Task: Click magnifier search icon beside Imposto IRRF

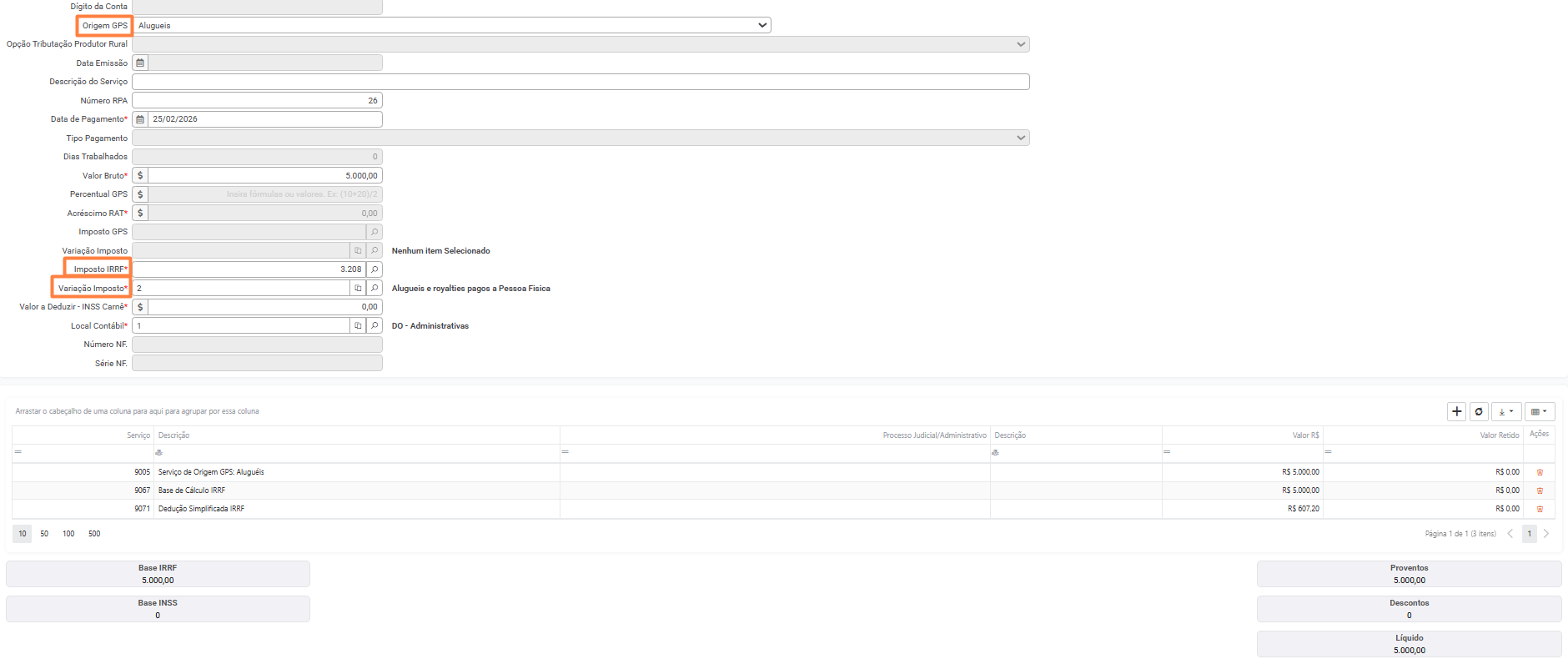Action: (x=374, y=269)
